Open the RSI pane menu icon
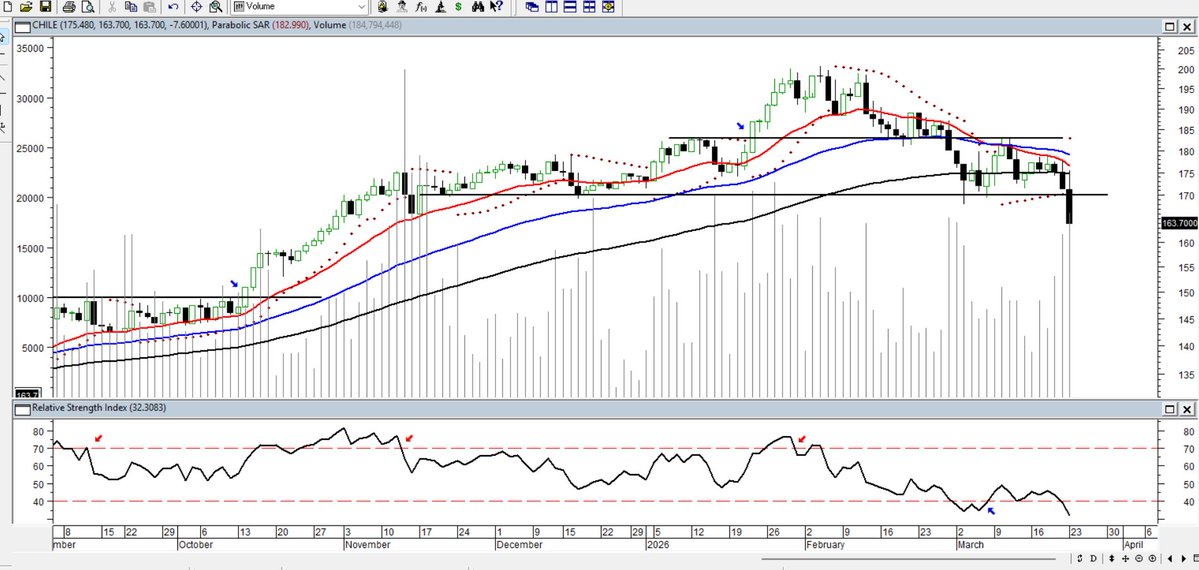 pos(22,409)
